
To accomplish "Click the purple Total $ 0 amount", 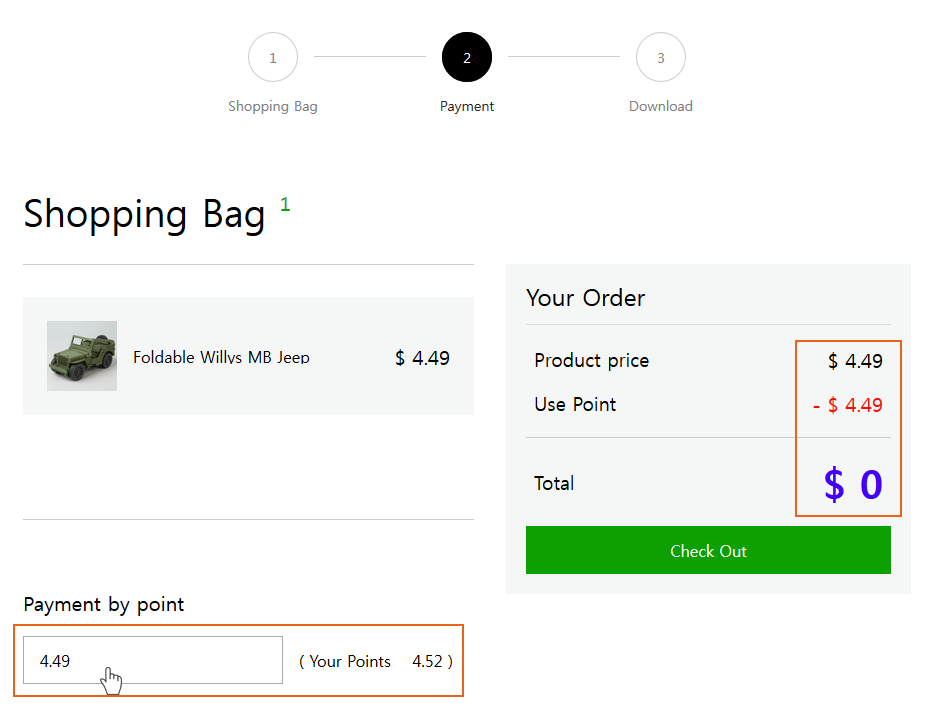I will pyautogui.click(x=853, y=484).
